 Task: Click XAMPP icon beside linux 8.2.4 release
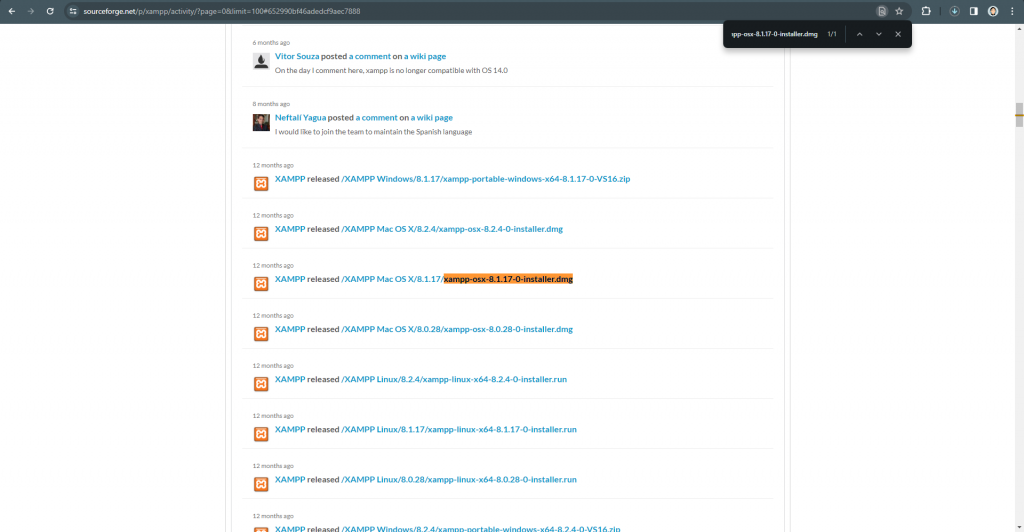click(x=261, y=384)
